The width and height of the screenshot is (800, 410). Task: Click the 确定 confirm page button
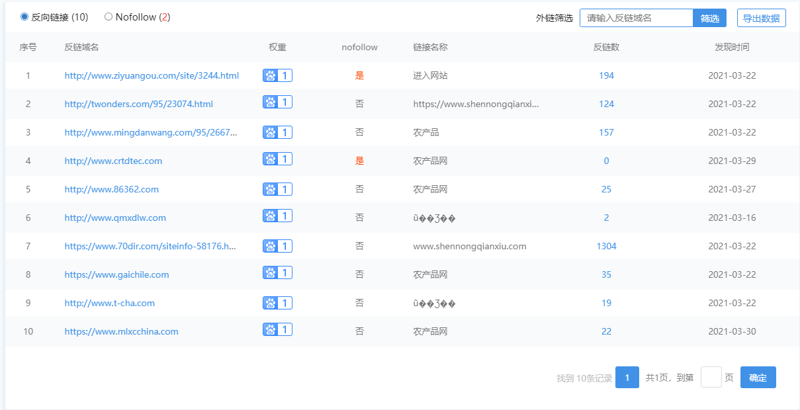click(x=758, y=377)
